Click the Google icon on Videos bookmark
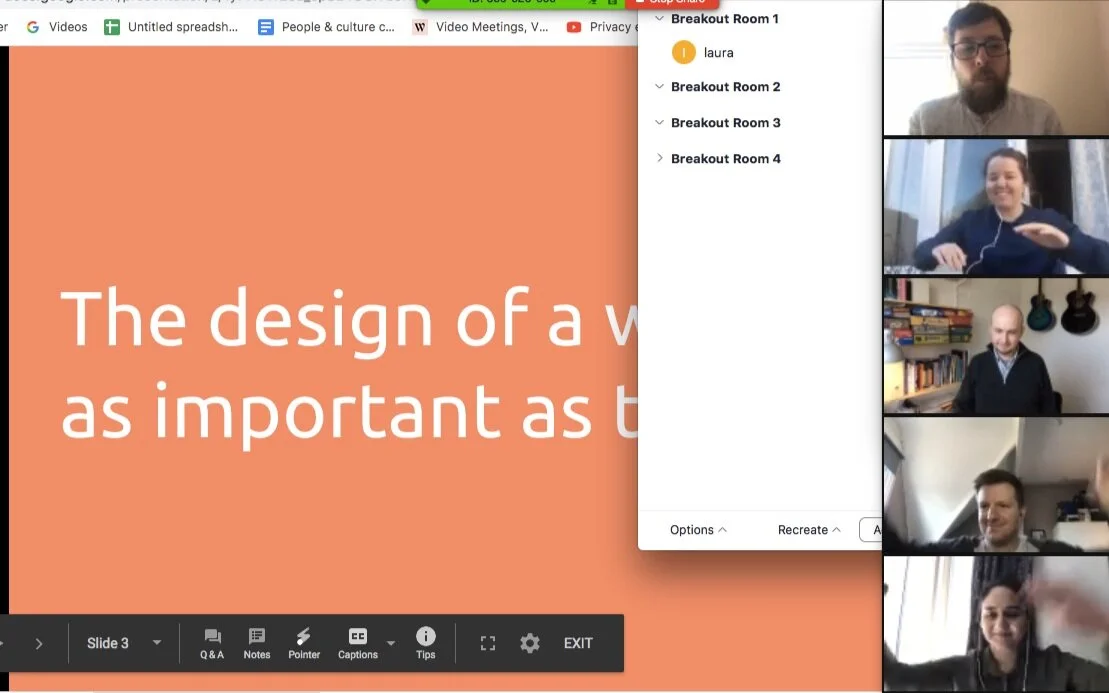1109x693 pixels. [x=33, y=27]
